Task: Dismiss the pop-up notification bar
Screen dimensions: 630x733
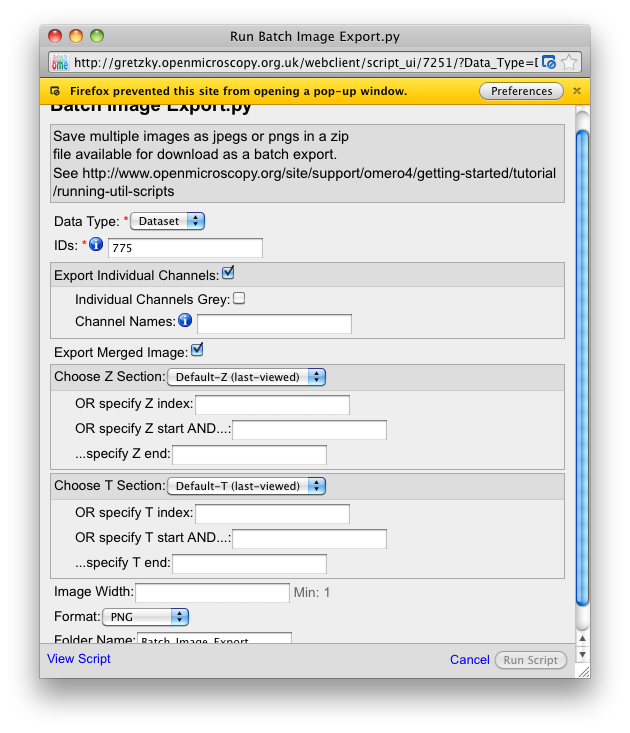Action: pyautogui.click(x=577, y=91)
